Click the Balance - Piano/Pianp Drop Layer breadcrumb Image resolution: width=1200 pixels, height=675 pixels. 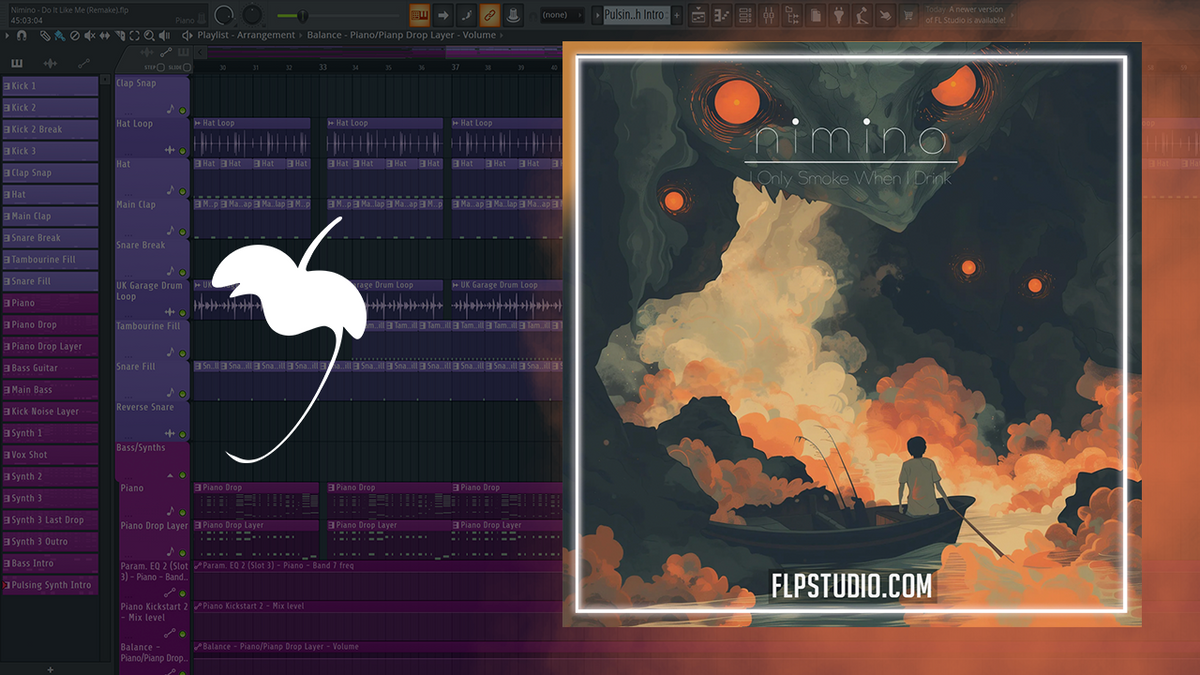400,34
